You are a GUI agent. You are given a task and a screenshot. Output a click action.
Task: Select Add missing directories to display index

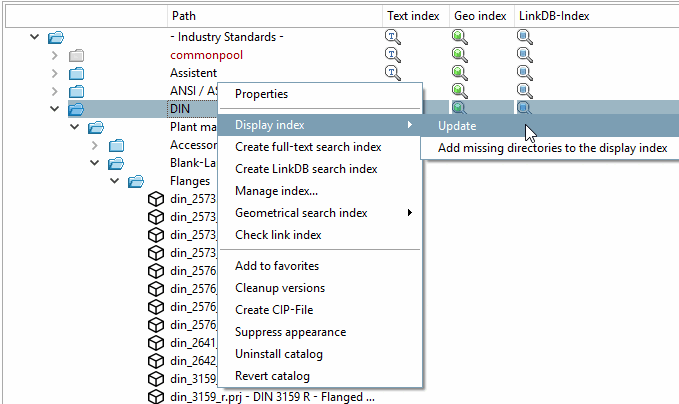pos(552,148)
